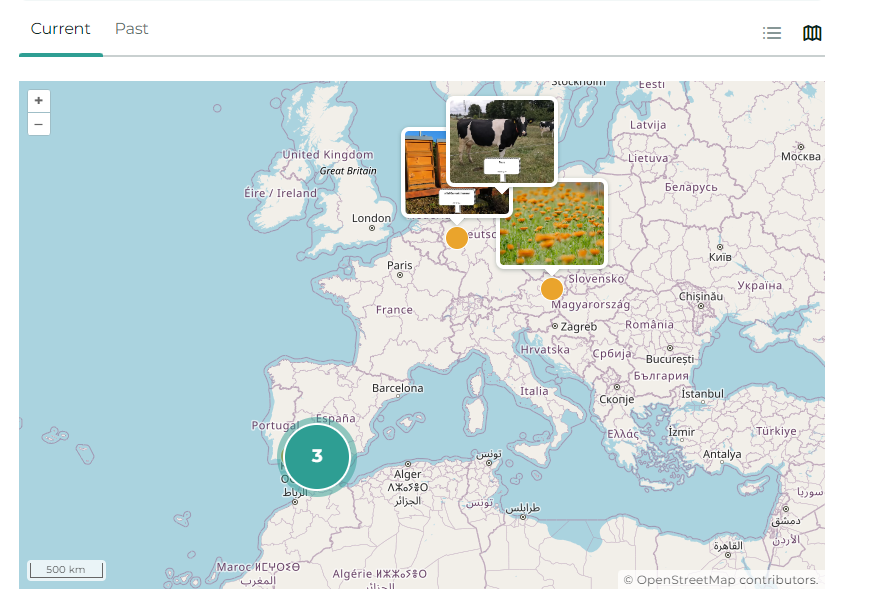Expand the cluster marker showing 3

(x=317, y=456)
